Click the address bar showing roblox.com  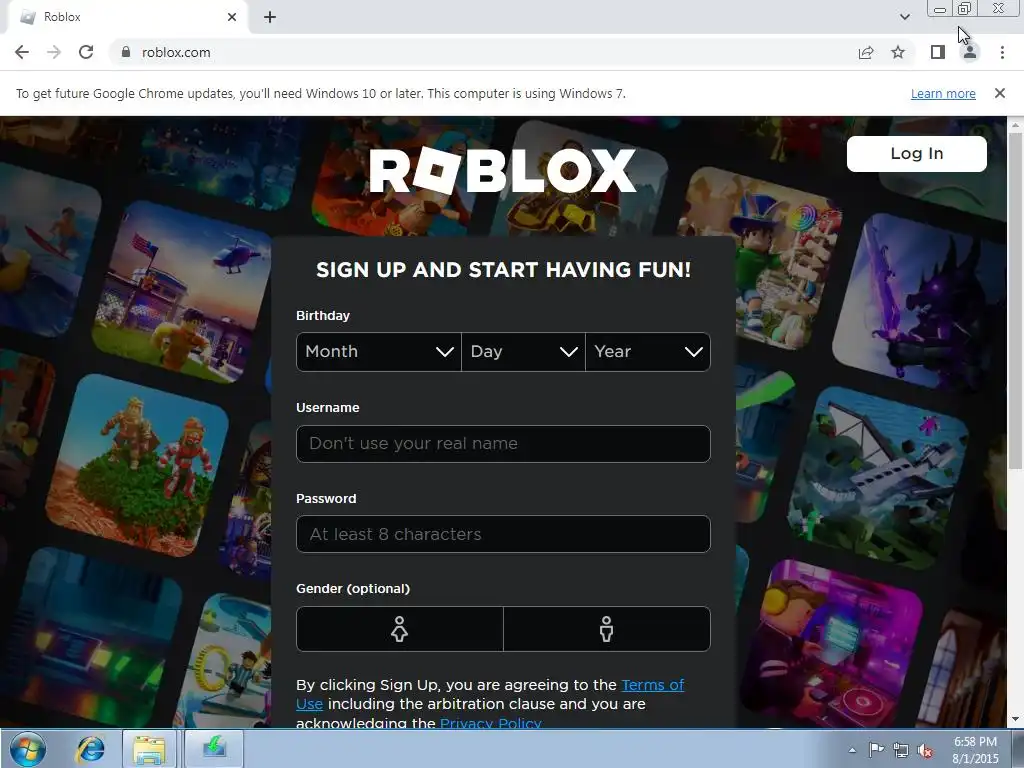click(x=483, y=52)
